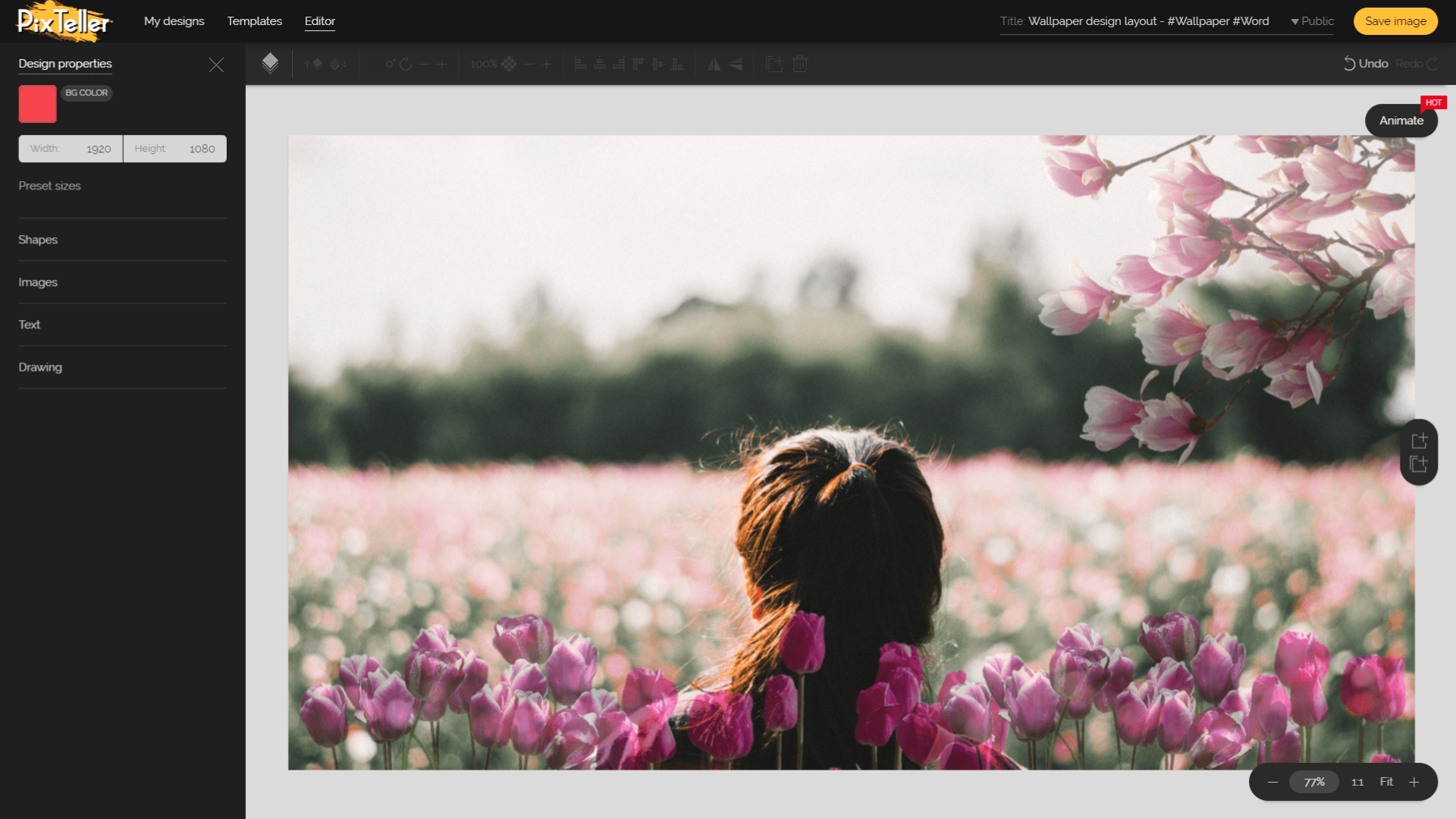The width and height of the screenshot is (1456, 819).
Task: Click the rotate clockwise icon
Action: tap(406, 64)
